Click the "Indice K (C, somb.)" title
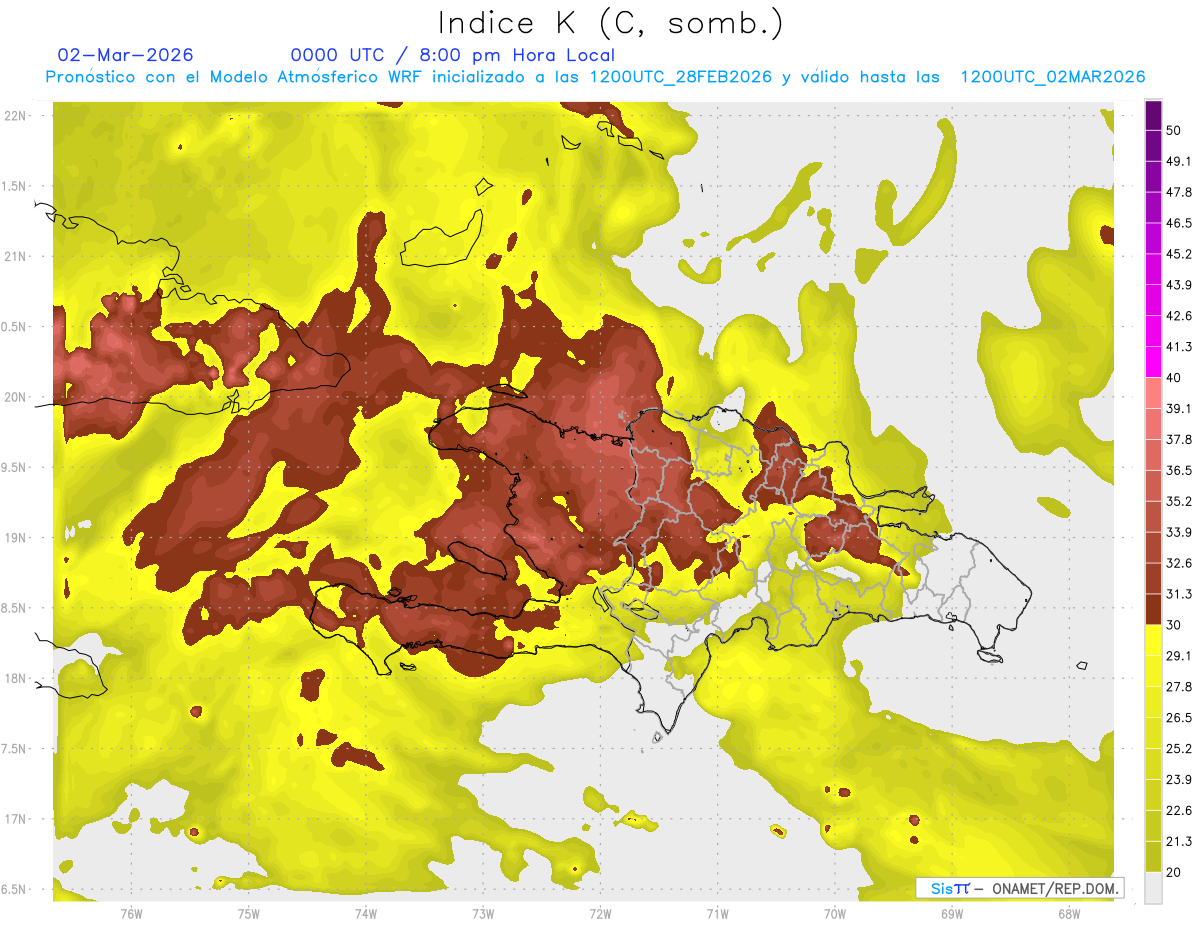 pos(611,24)
